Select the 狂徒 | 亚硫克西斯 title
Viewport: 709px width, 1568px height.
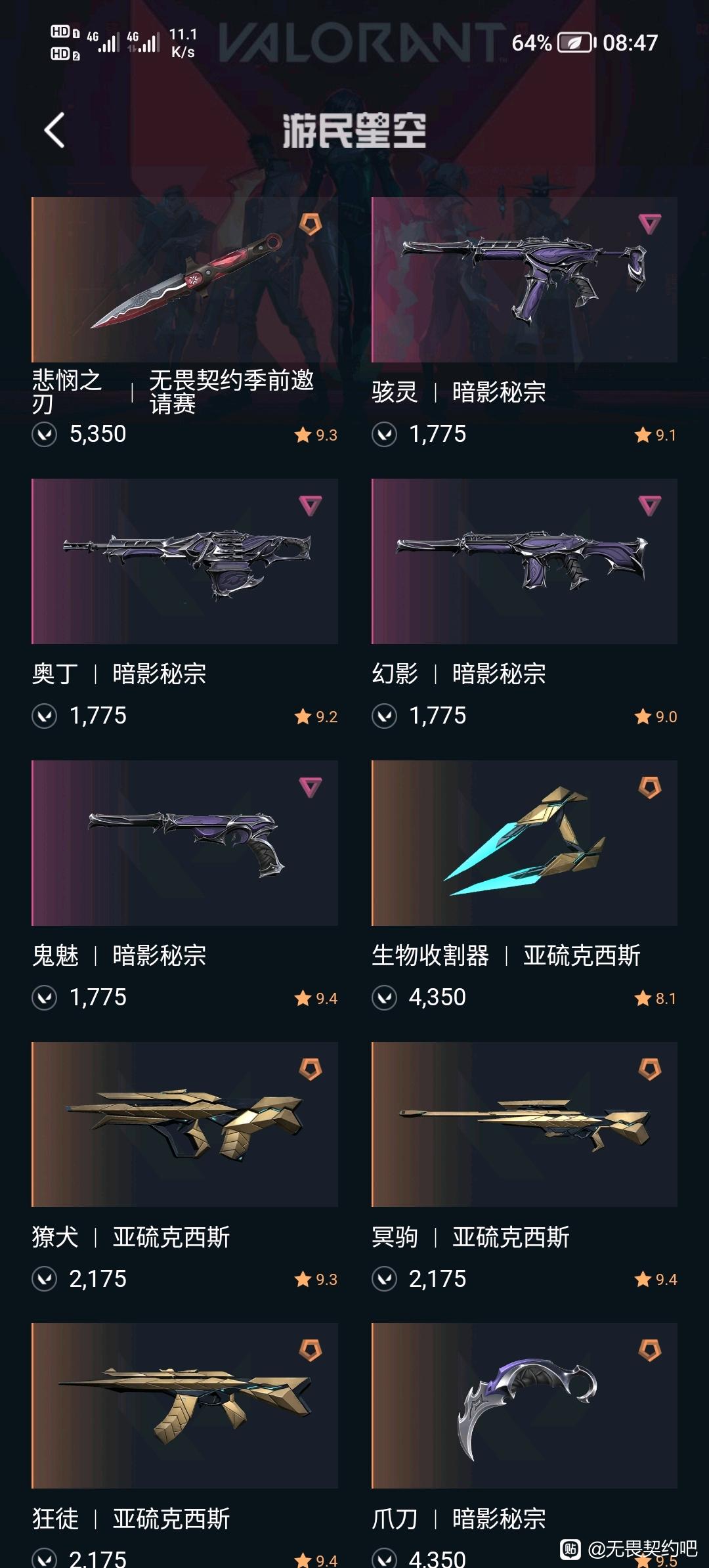coord(131,1519)
